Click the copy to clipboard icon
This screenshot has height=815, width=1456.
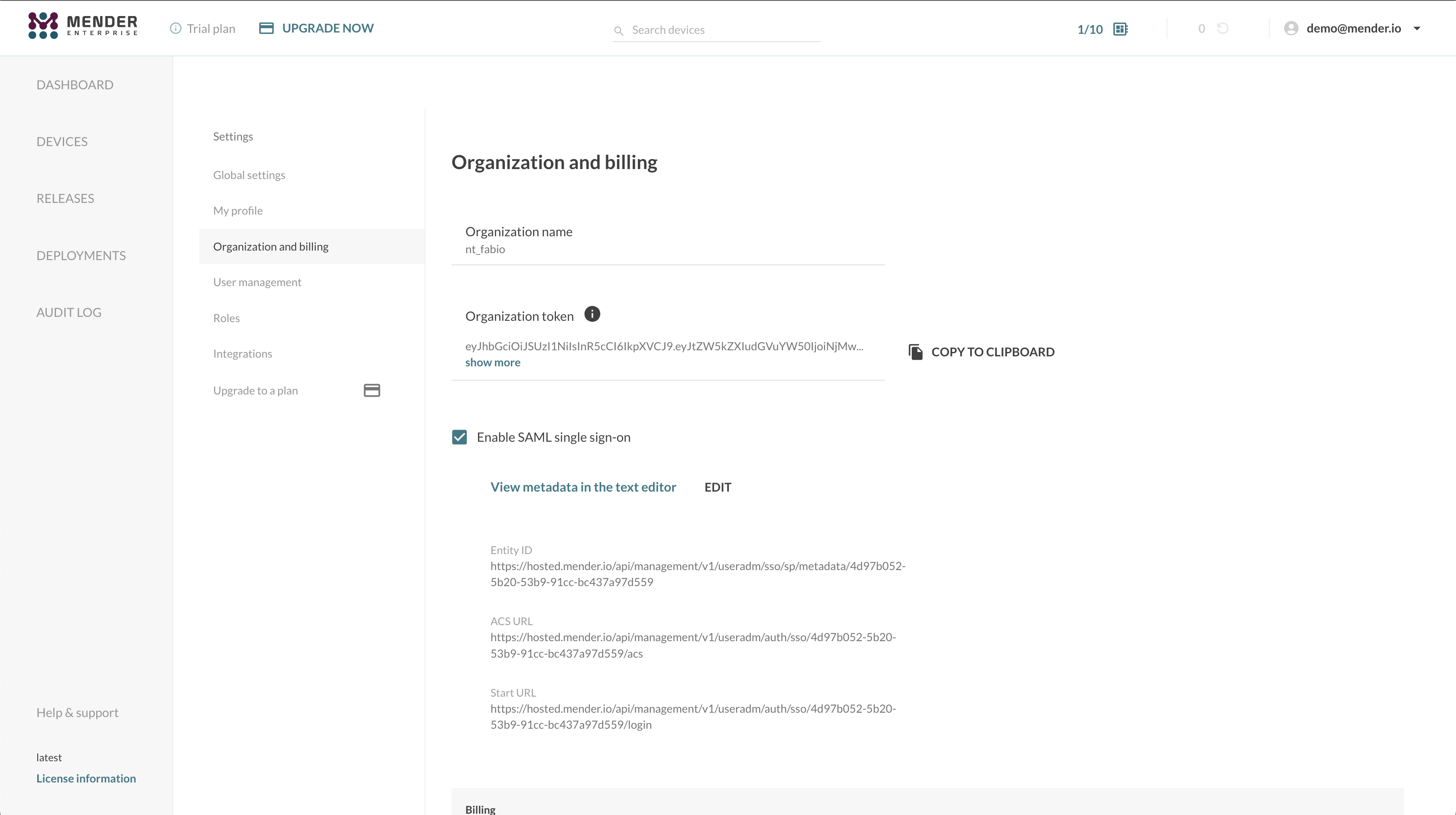click(916, 352)
